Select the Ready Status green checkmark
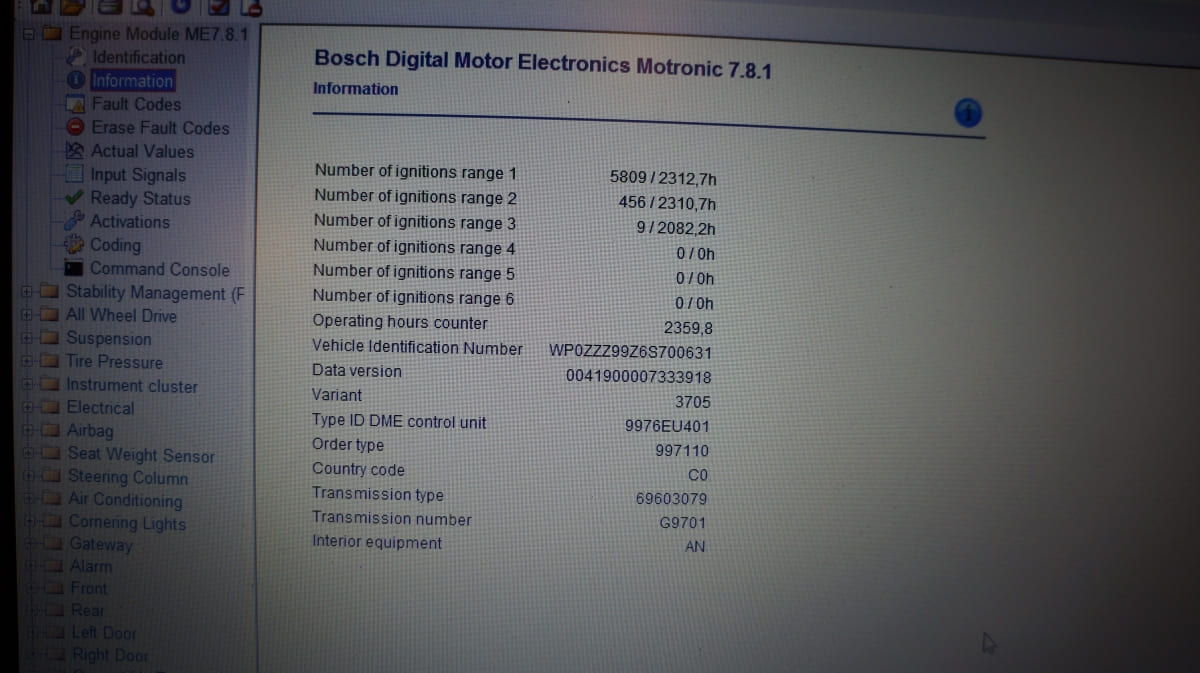The width and height of the screenshot is (1200, 673). click(x=76, y=197)
